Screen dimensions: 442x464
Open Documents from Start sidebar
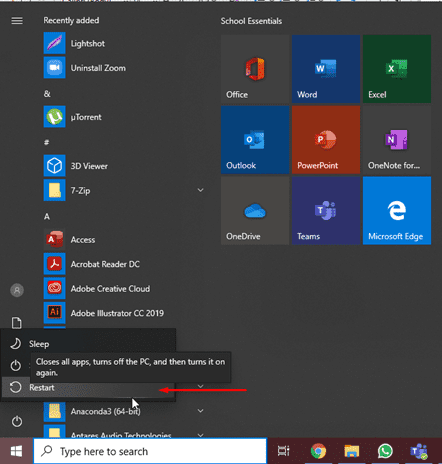(17, 323)
